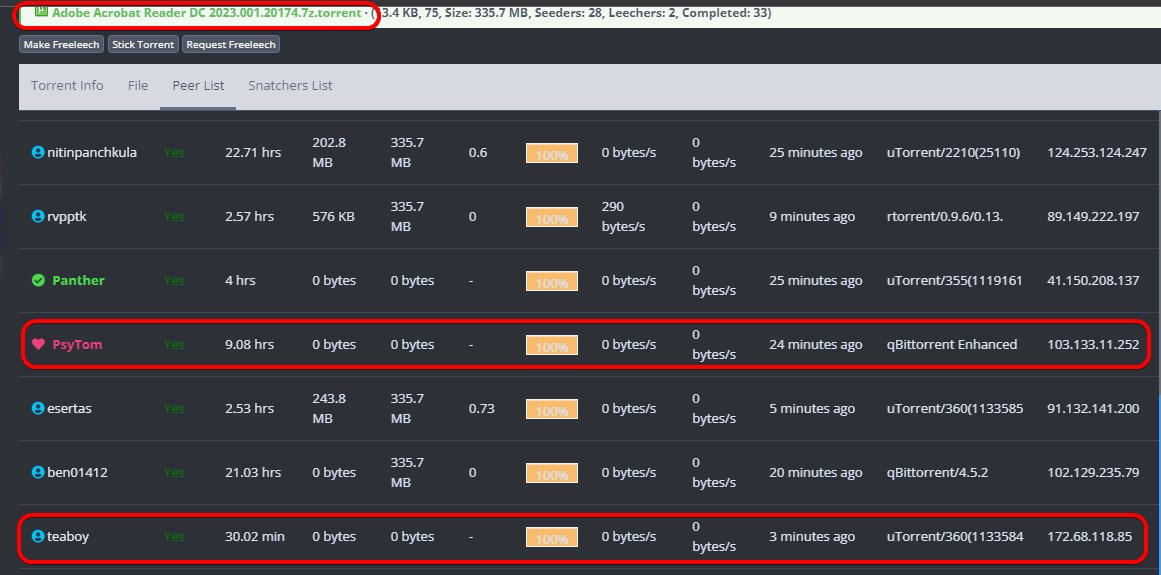Click the green torrent file icon beside Adobe Acrobat title

pos(41,10)
